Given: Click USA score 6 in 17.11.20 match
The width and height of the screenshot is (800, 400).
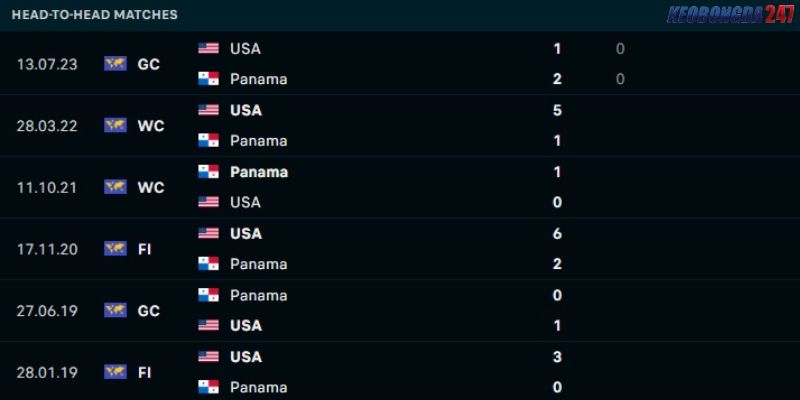Looking at the screenshot, I should coord(557,234).
